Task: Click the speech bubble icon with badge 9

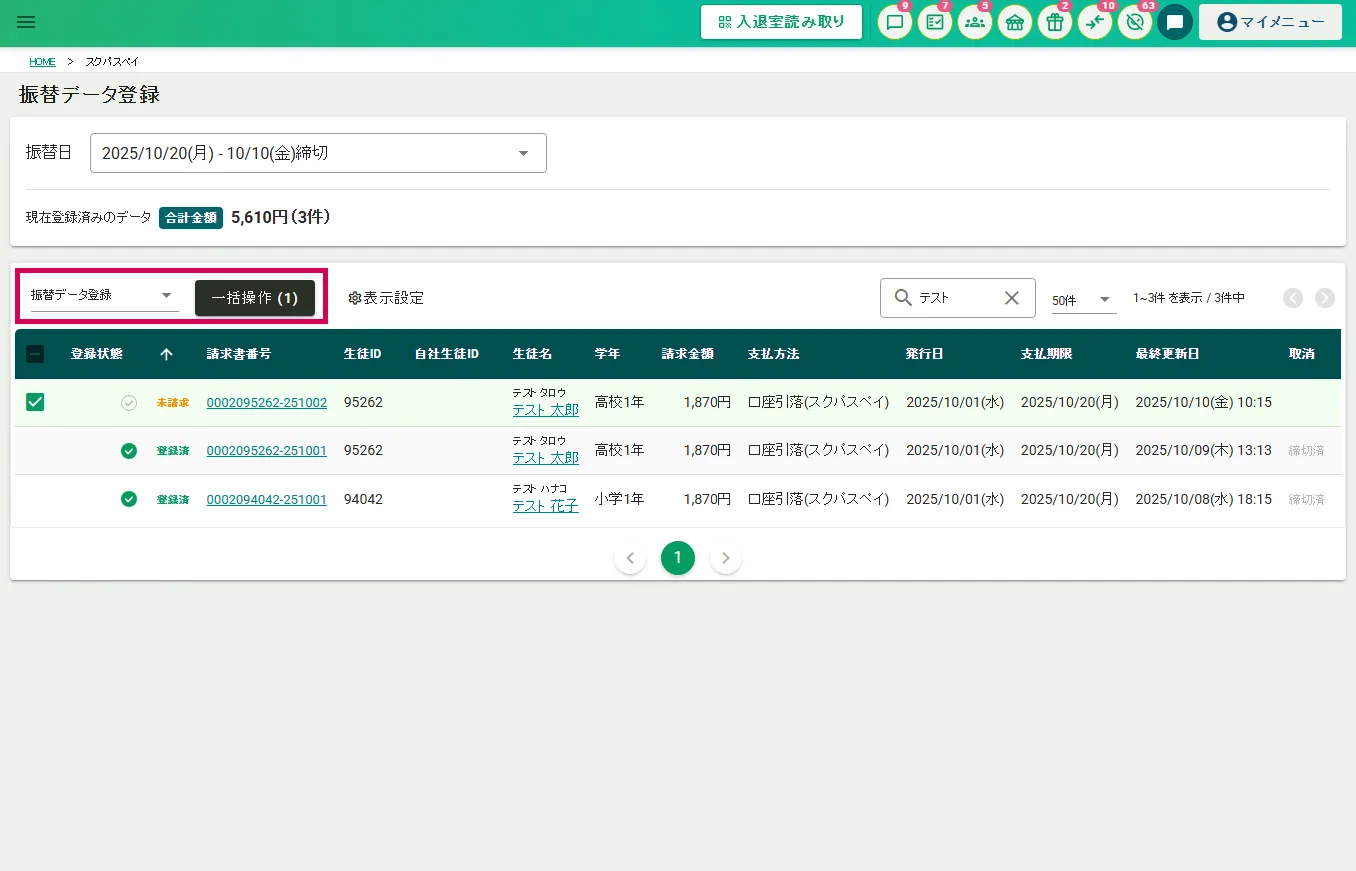Action: (895, 22)
